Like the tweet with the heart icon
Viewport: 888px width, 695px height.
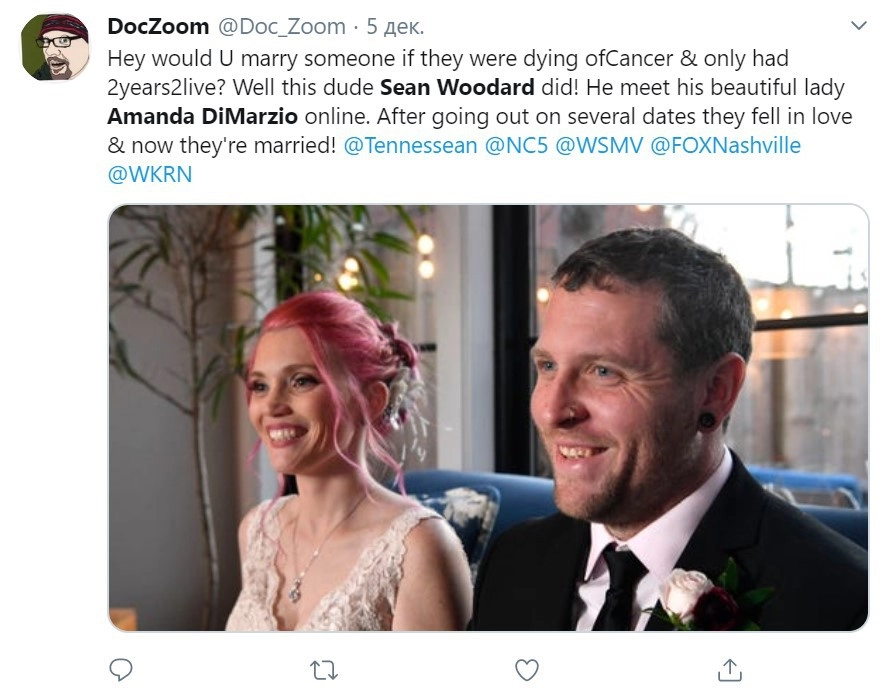pos(527,670)
